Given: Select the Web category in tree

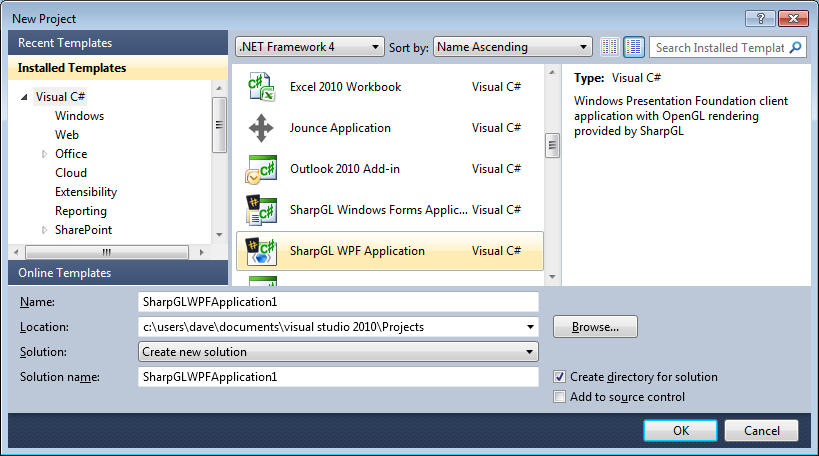Looking at the screenshot, I should tap(67, 135).
